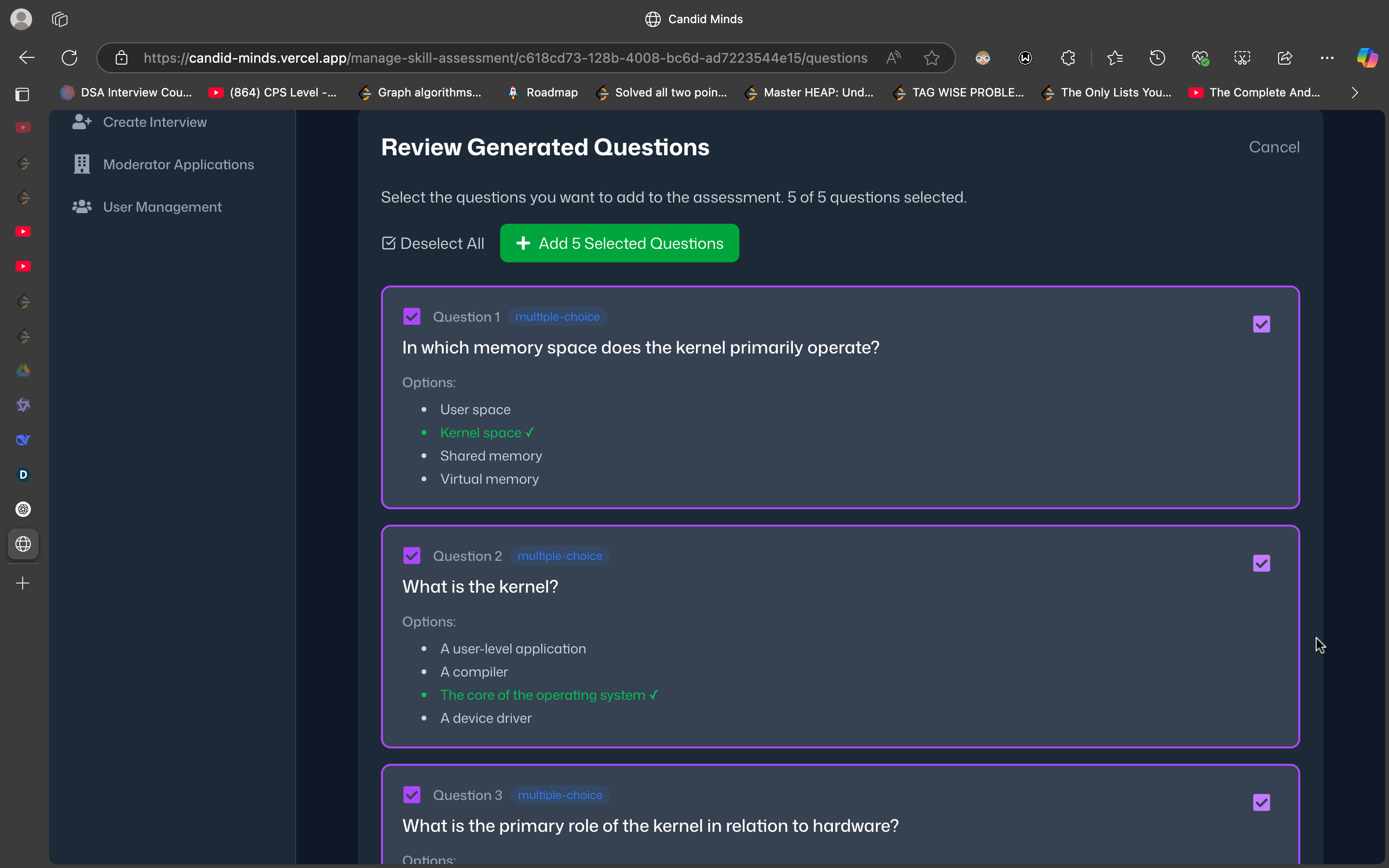
Task: Expand the bookmarks bar overflow chevron
Action: (1355, 93)
